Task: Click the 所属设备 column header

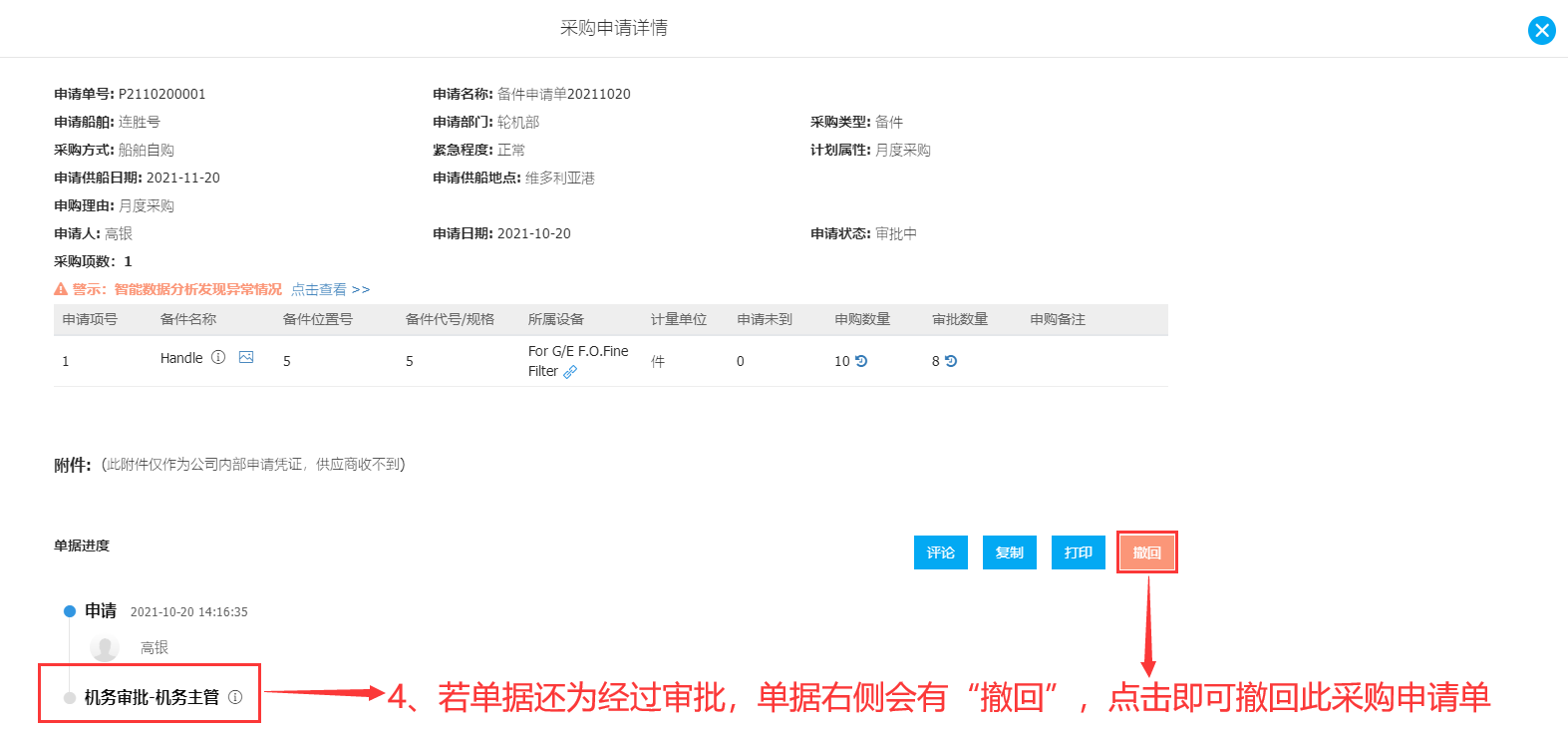Action: tap(556, 319)
